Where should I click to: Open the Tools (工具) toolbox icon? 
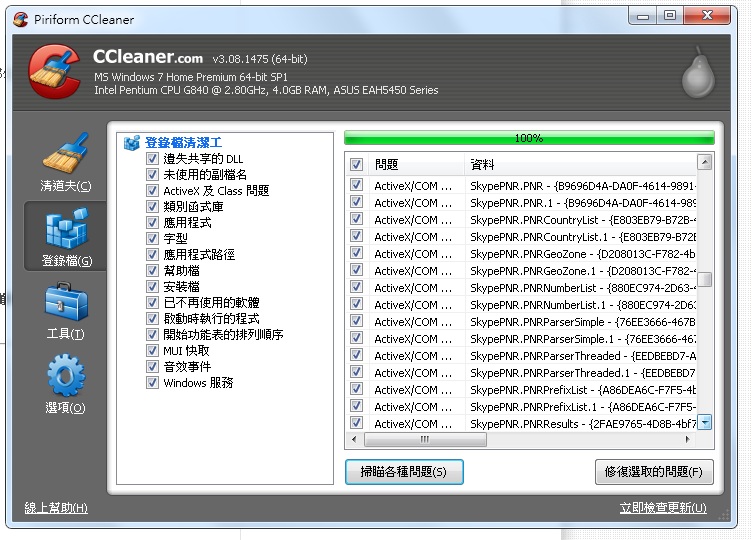(x=66, y=302)
